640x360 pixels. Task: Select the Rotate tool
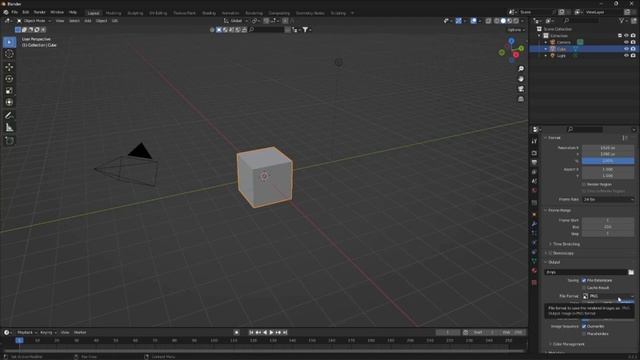coord(9,79)
